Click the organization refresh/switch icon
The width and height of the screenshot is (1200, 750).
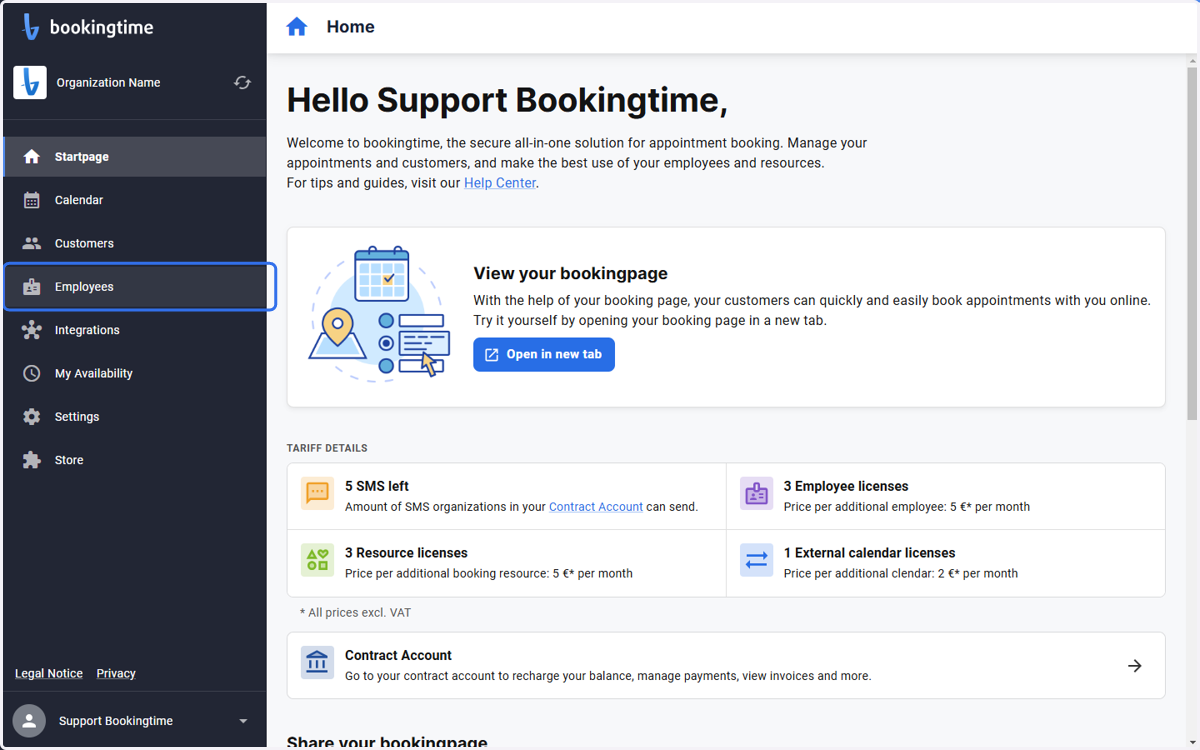pos(242,83)
